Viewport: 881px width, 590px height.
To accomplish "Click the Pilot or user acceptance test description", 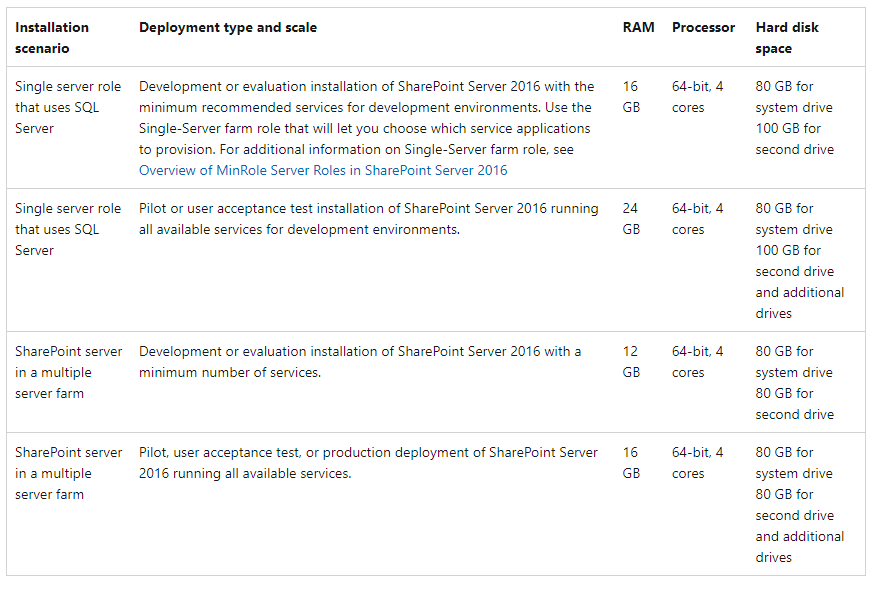I will (x=369, y=219).
